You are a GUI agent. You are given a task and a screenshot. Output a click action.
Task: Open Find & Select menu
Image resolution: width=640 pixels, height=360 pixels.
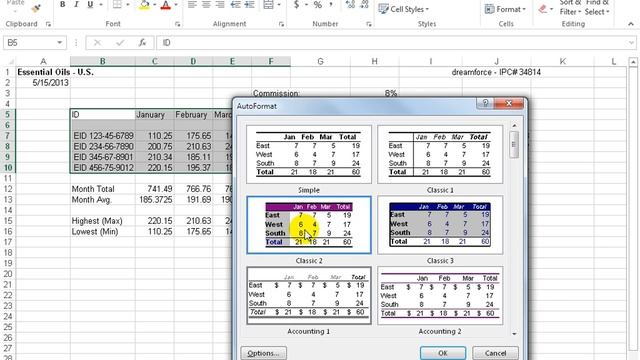(x=597, y=8)
